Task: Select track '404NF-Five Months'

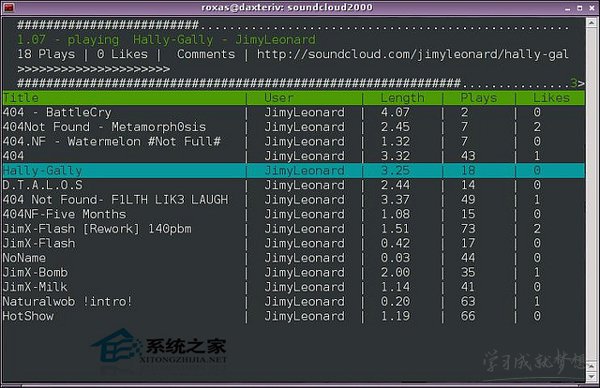Action: pyautogui.click(x=293, y=214)
